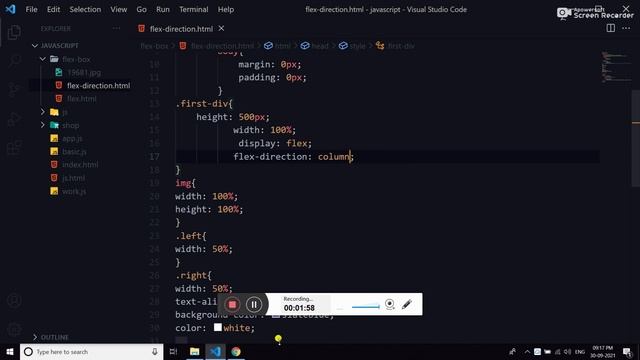
Task: Open basic.js file
Action: click(74, 151)
